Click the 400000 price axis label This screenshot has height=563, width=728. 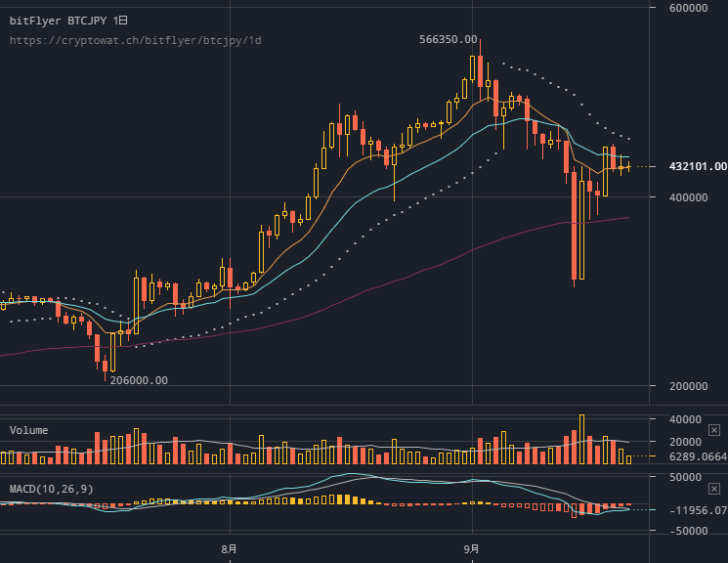pos(687,197)
